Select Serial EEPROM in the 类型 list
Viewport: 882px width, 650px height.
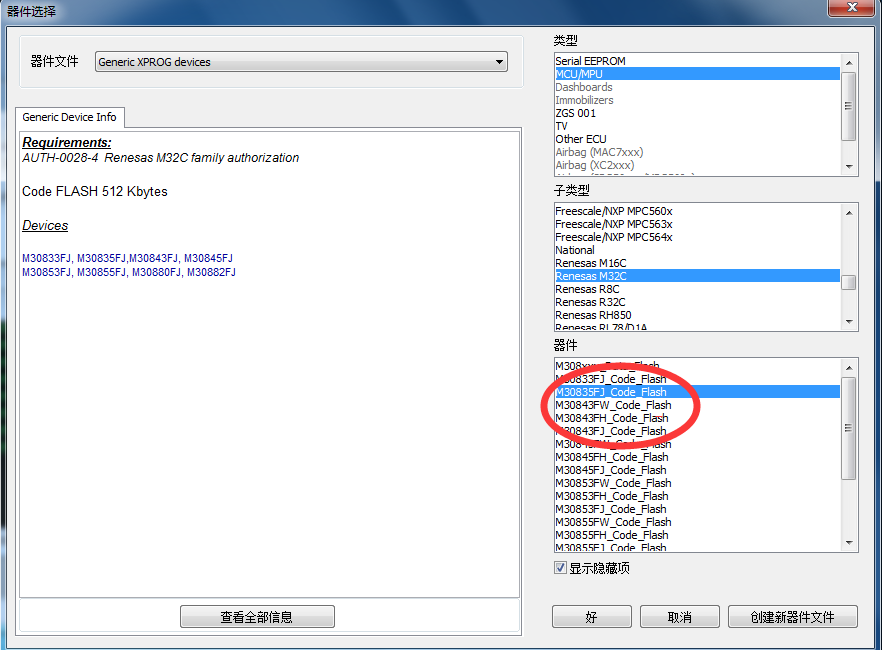(590, 61)
